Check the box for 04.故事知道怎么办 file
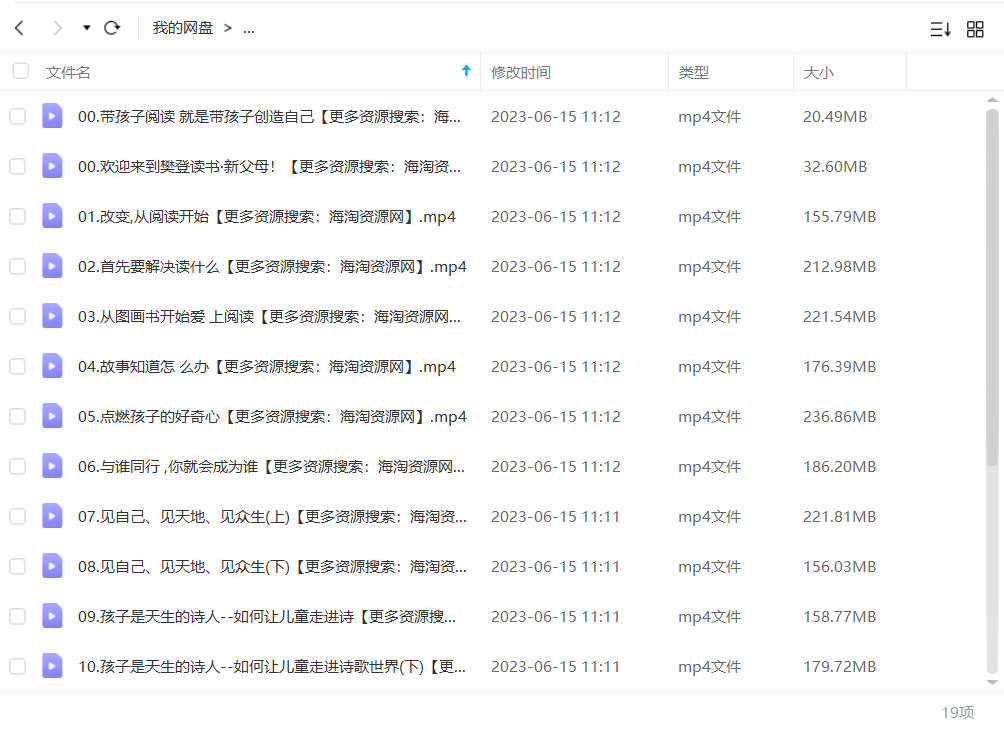This screenshot has height=732, width=1004. 17,366
